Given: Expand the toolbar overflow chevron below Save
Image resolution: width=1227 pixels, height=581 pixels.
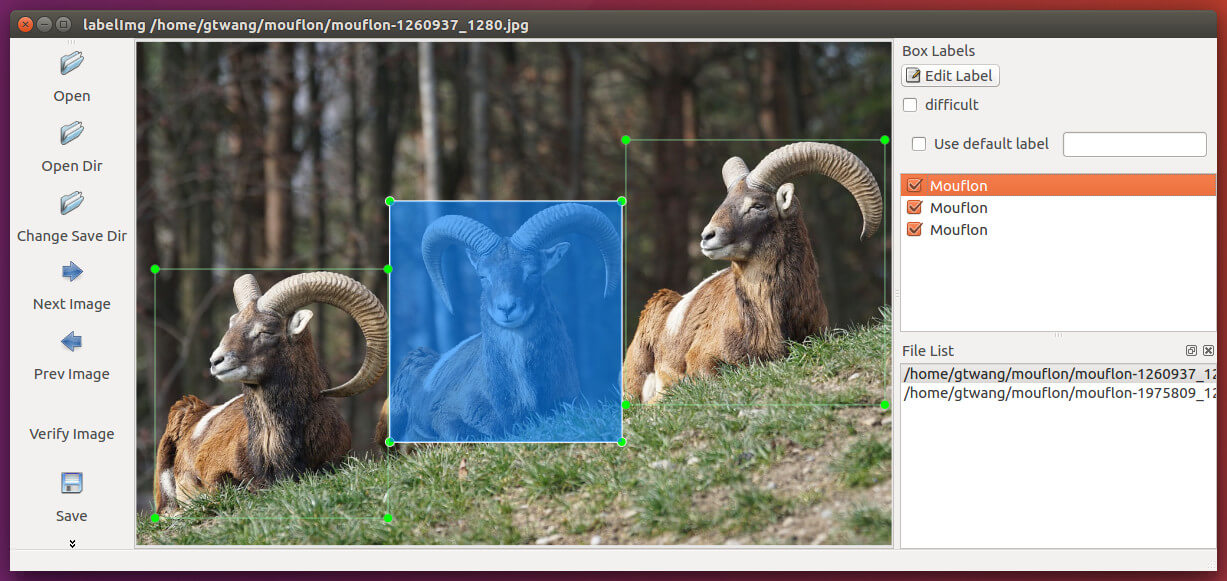Looking at the screenshot, I should pyautogui.click(x=72, y=543).
